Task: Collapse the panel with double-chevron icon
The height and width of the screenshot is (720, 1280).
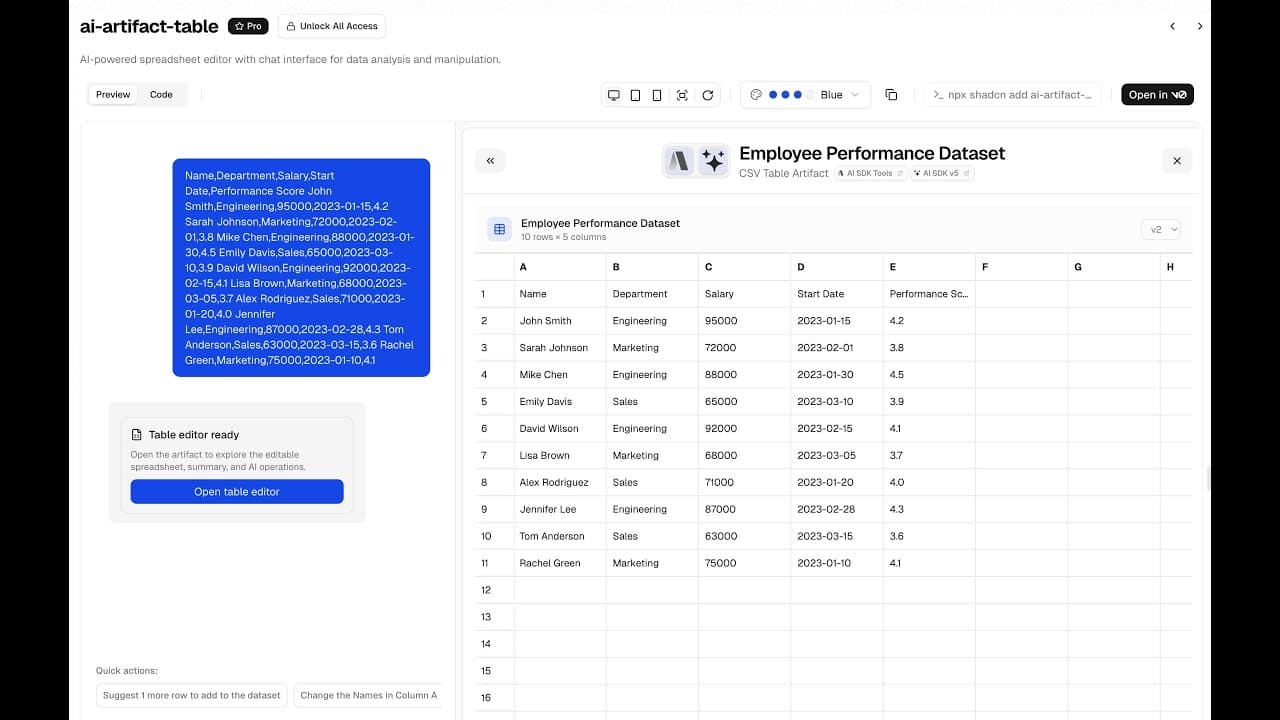Action: click(490, 160)
